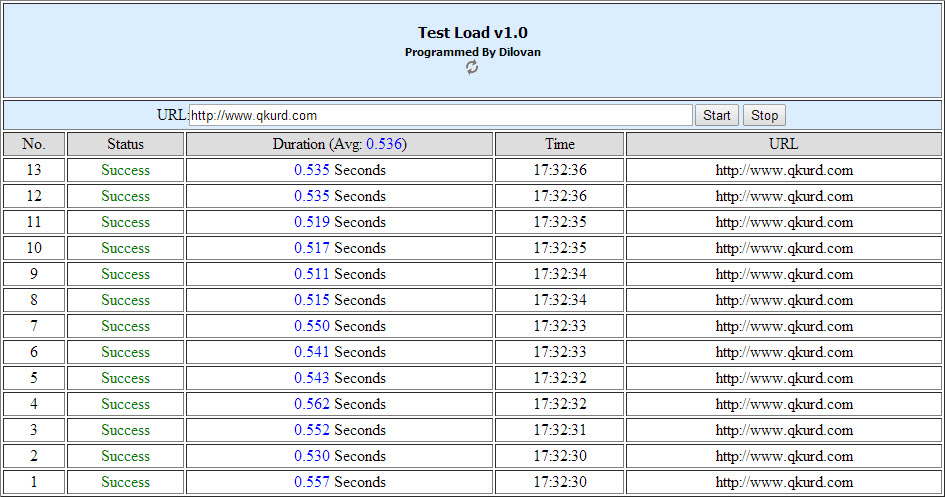Click the Programmed By Dilovan text
945x497 pixels.
[x=472, y=52]
